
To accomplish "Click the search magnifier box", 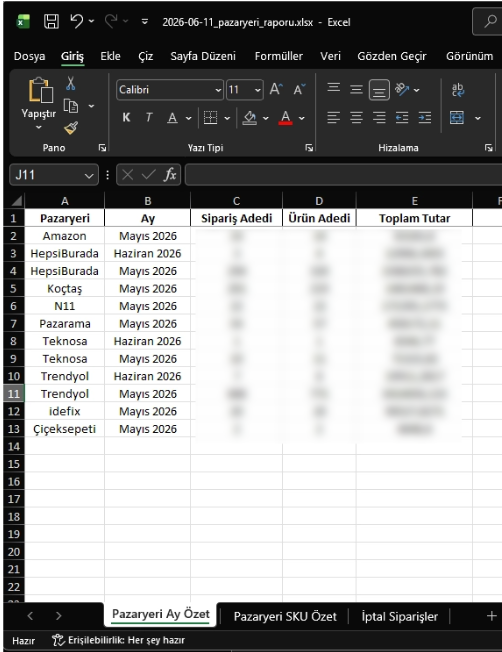I will (x=489, y=22).
